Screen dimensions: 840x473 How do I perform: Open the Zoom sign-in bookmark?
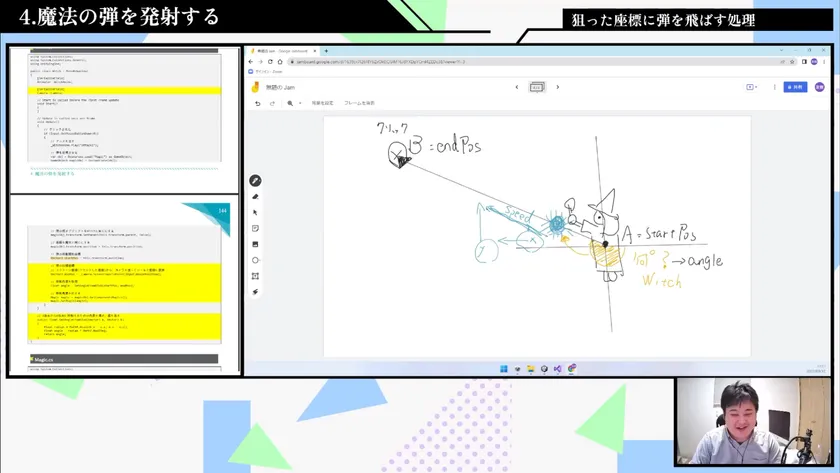point(266,71)
